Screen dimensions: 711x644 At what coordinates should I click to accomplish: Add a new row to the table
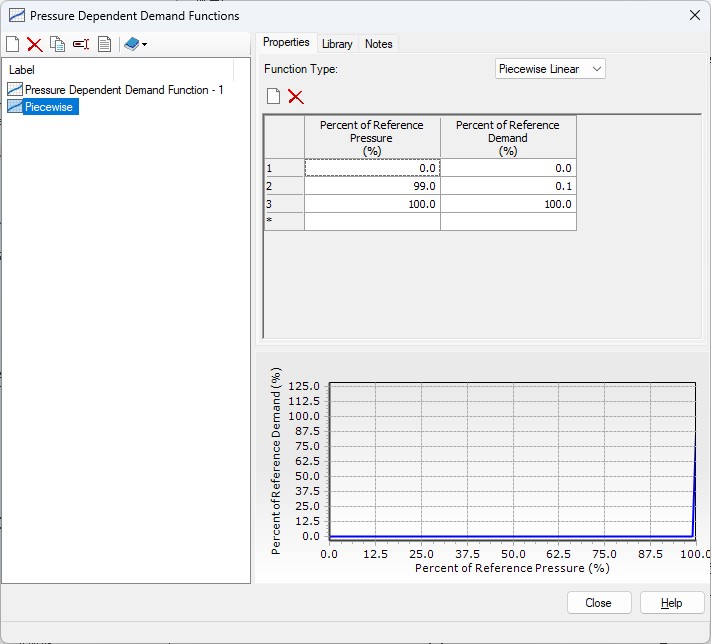click(273, 96)
